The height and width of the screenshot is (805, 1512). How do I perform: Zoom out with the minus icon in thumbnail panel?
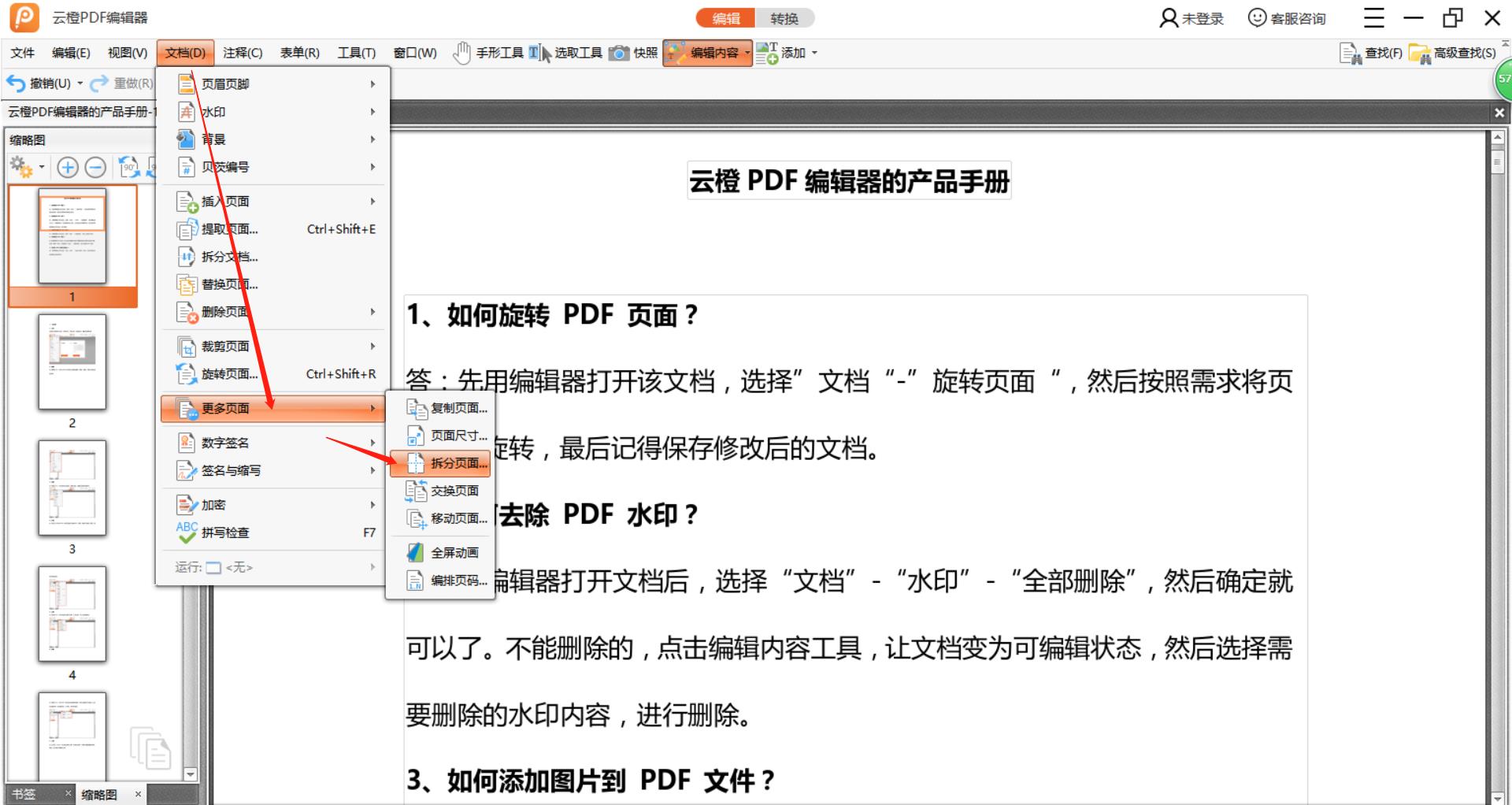coord(95,167)
